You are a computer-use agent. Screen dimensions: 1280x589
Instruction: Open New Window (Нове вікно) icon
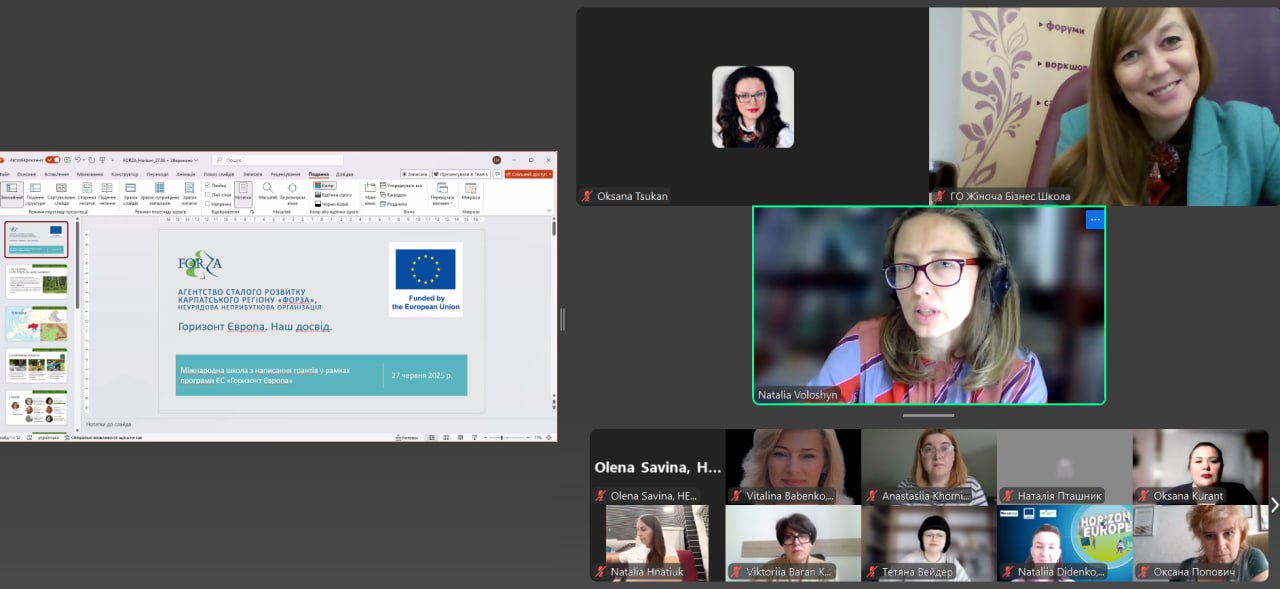point(370,190)
